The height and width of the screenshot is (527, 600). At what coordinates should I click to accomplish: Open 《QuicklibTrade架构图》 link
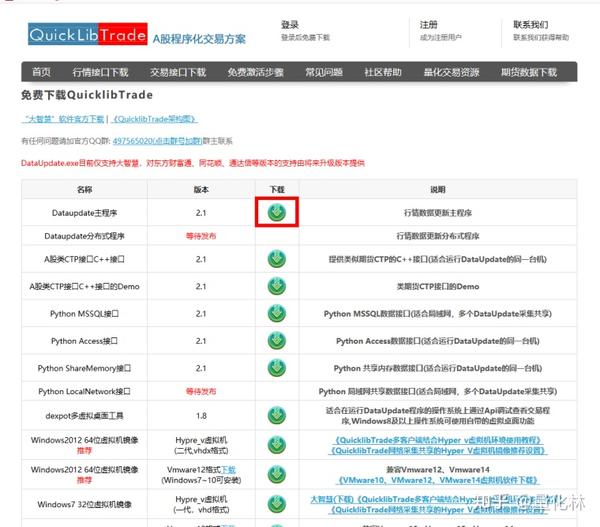pos(154,119)
